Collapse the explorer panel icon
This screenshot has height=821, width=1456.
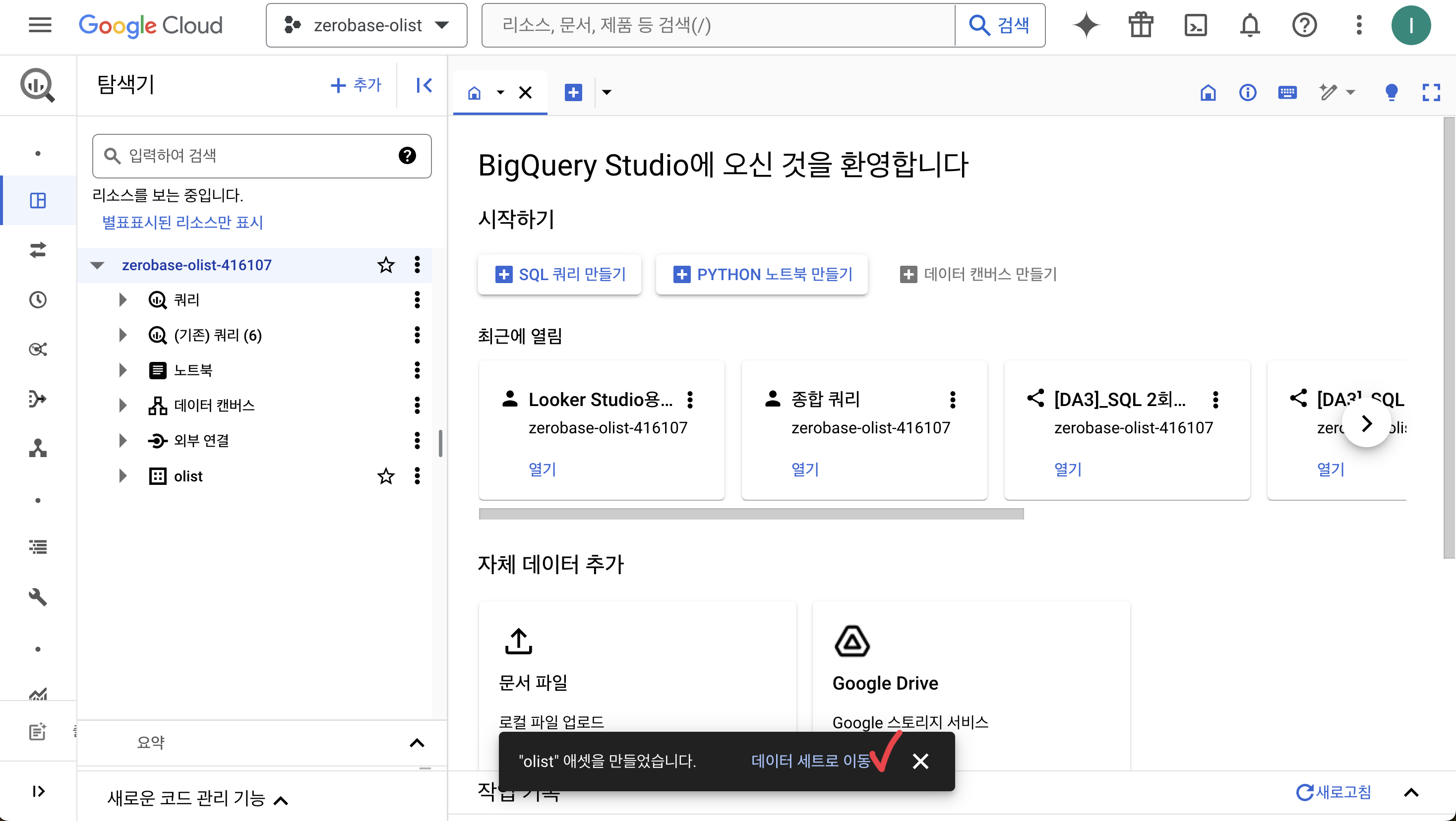pos(424,85)
